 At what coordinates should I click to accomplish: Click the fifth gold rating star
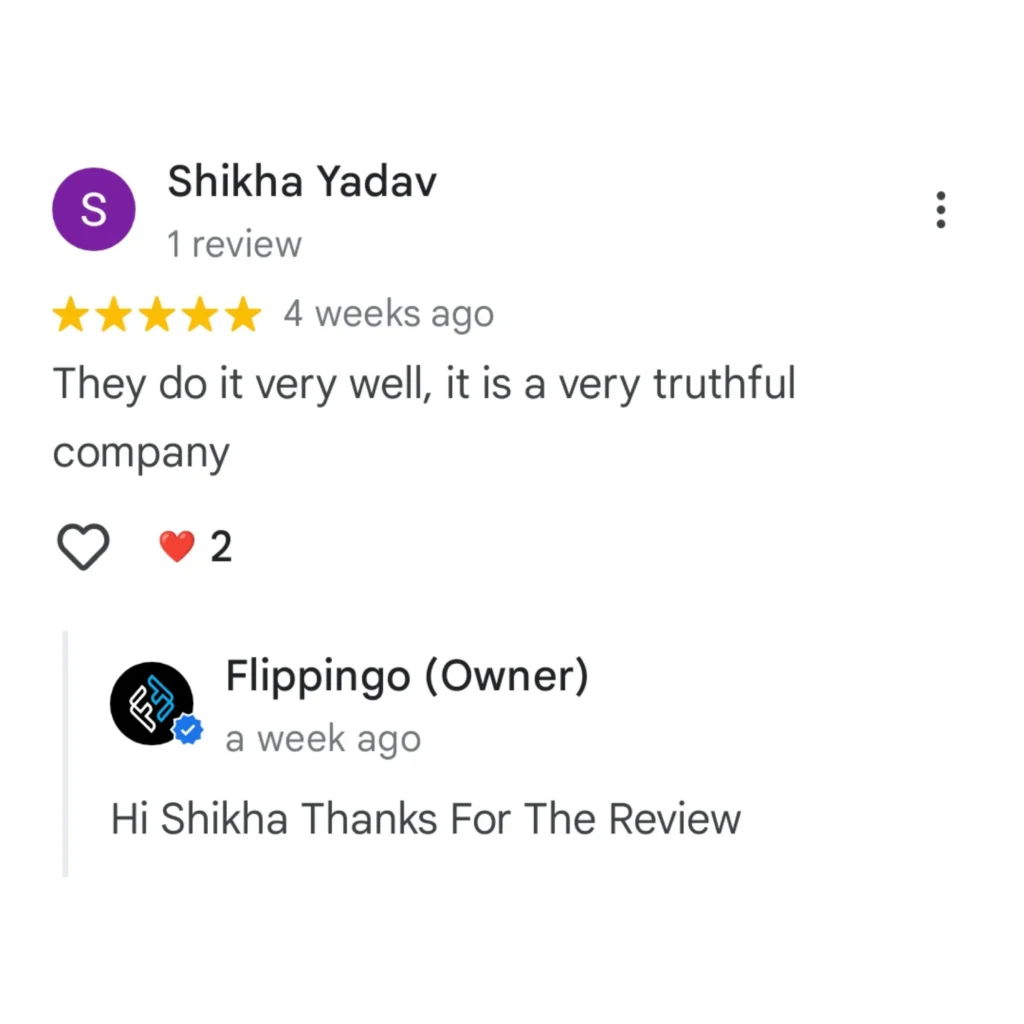coord(243,314)
